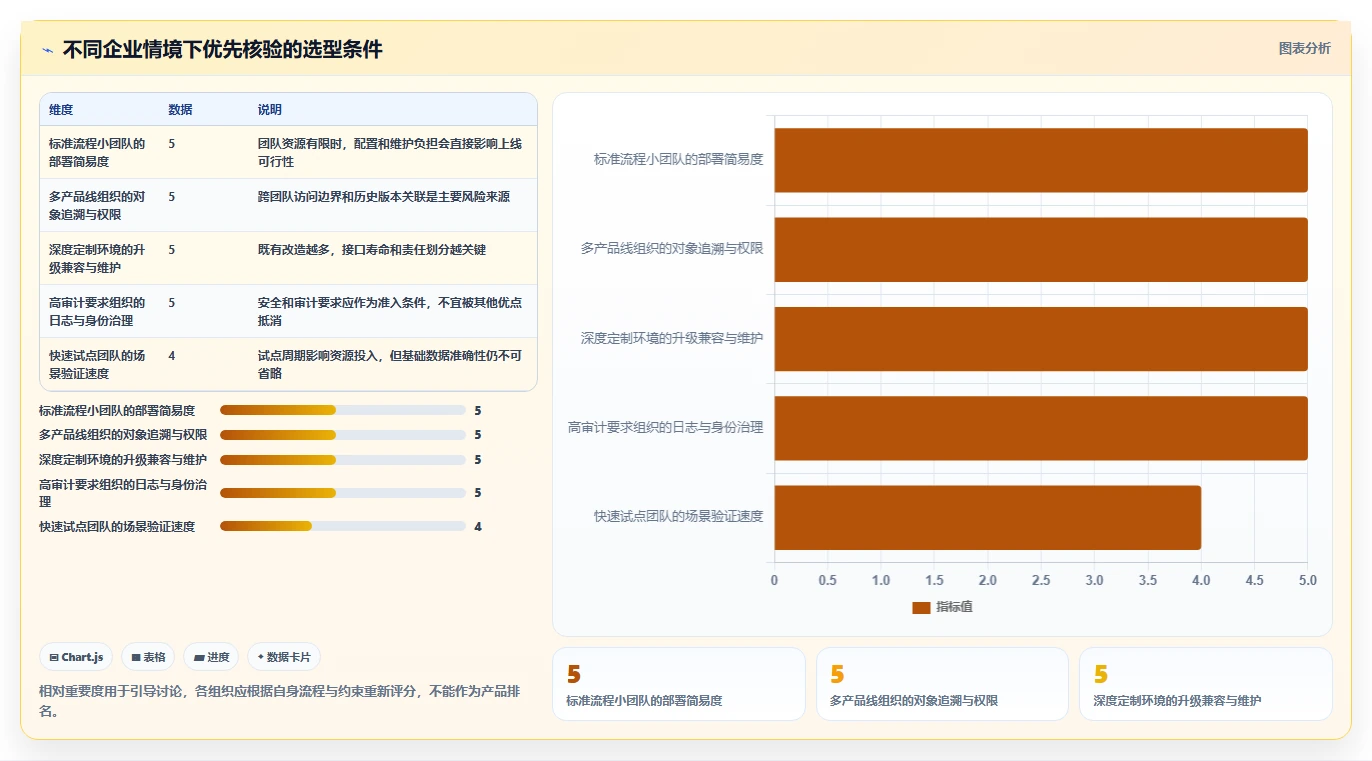Open the data card 标准流程小团队的部署简易度
Image resolution: width=1372 pixels, height=761 pixels.
tap(679, 684)
